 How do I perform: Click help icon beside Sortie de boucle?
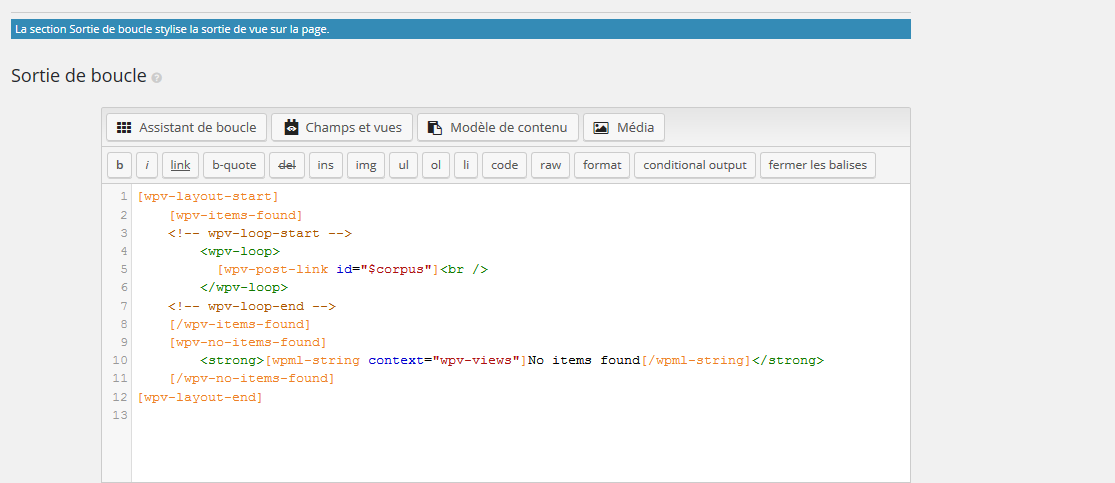[156, 78]
